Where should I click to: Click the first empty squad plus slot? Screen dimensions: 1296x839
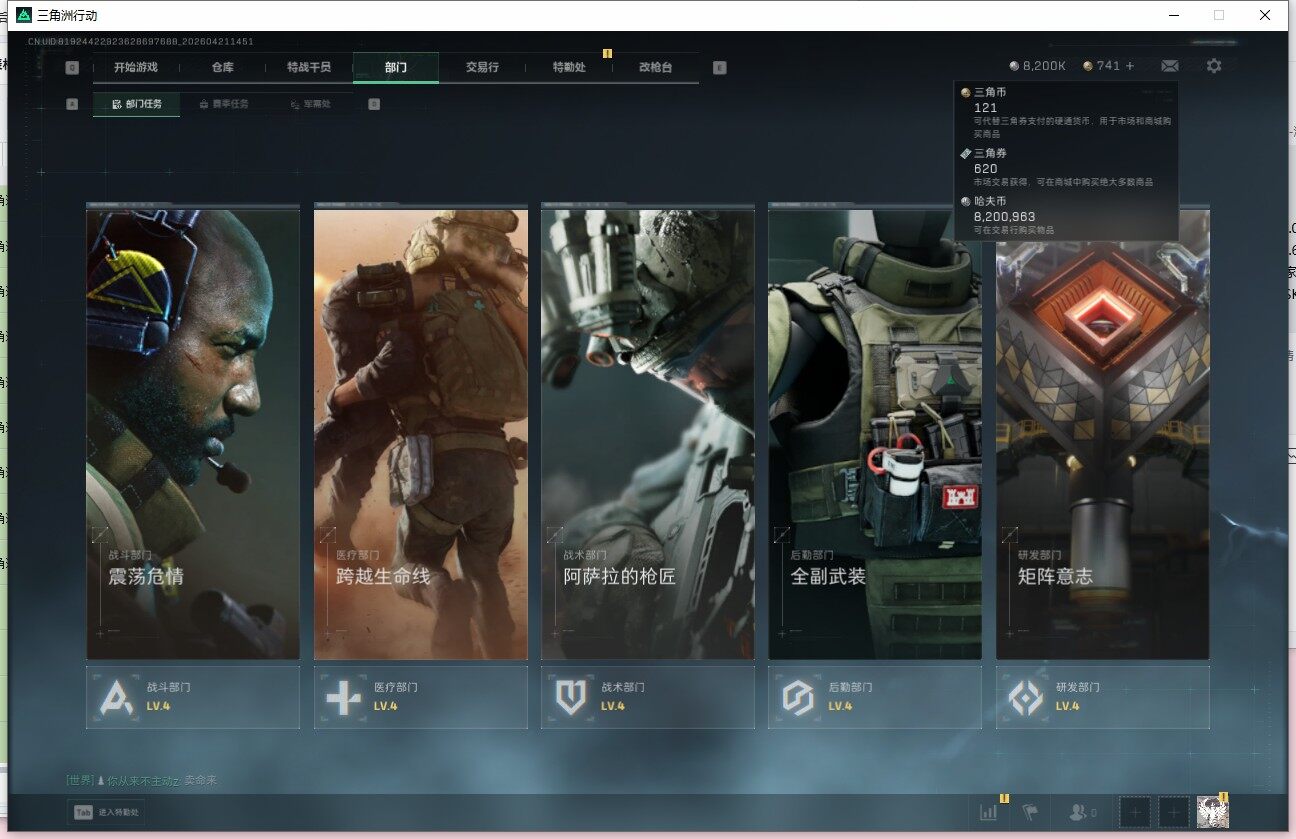pyautogui.click(x=1135, y=813)
